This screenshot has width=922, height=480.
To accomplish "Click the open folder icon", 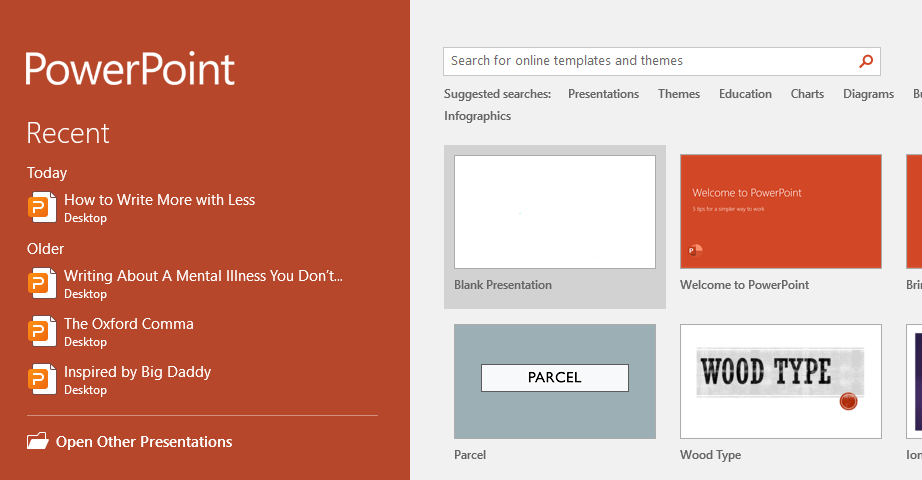I will pos(38,441).
